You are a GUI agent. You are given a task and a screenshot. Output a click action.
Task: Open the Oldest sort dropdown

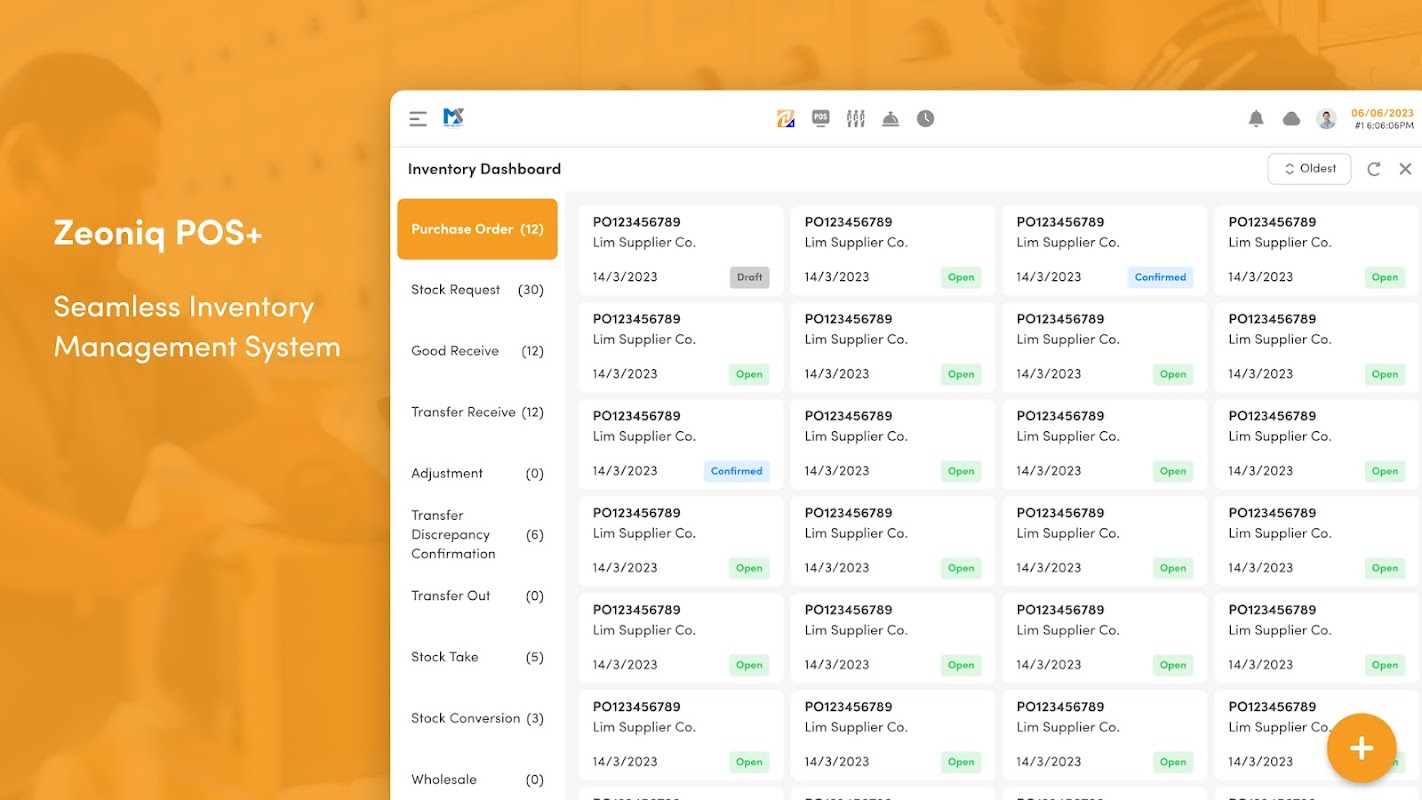1309,169
